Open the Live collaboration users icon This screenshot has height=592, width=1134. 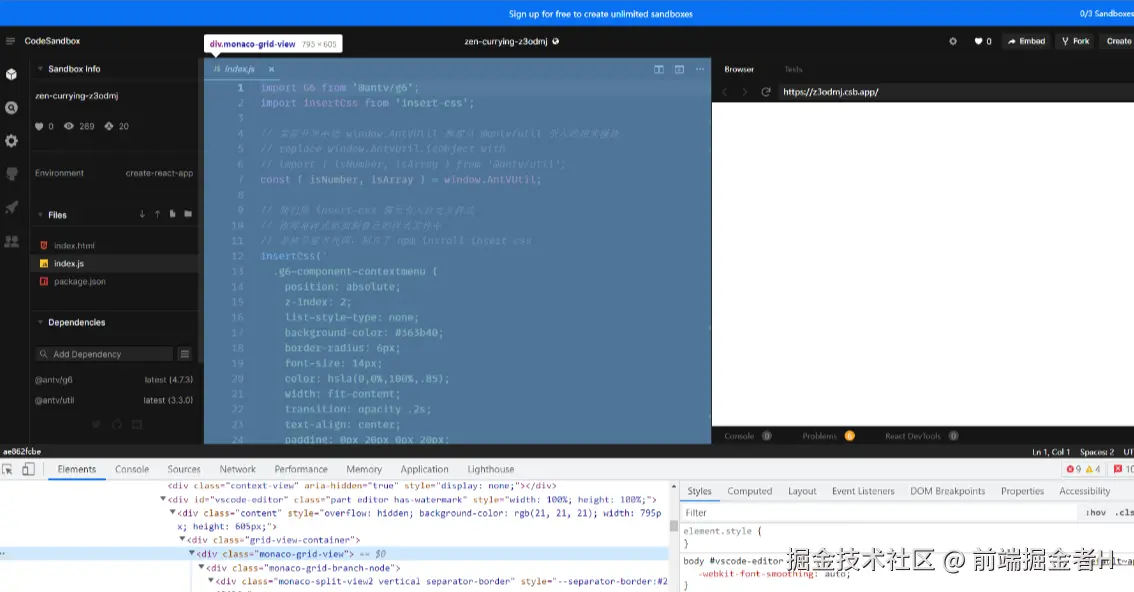12,241
